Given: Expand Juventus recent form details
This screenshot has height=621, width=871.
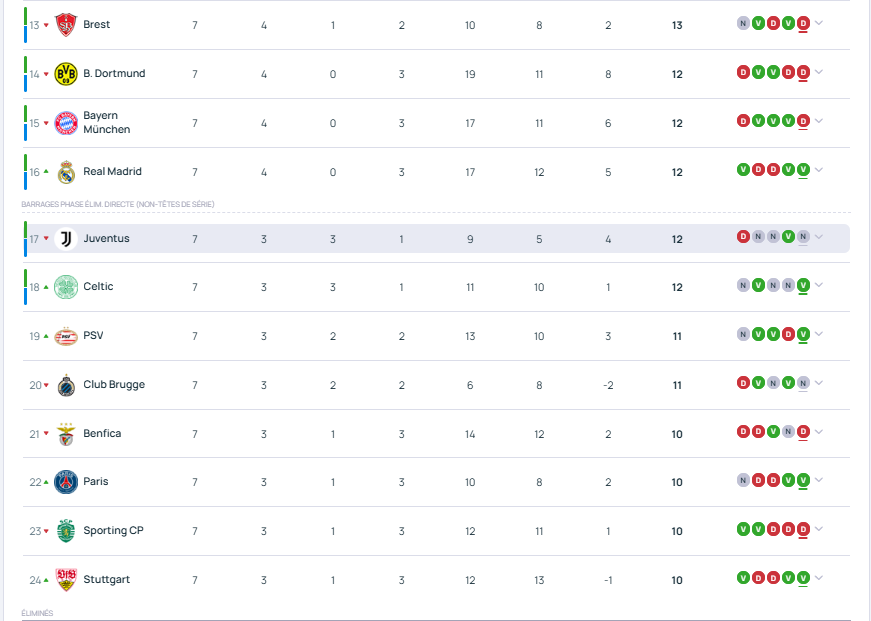Looking at the screenshot, I should (x=819, y=237).
